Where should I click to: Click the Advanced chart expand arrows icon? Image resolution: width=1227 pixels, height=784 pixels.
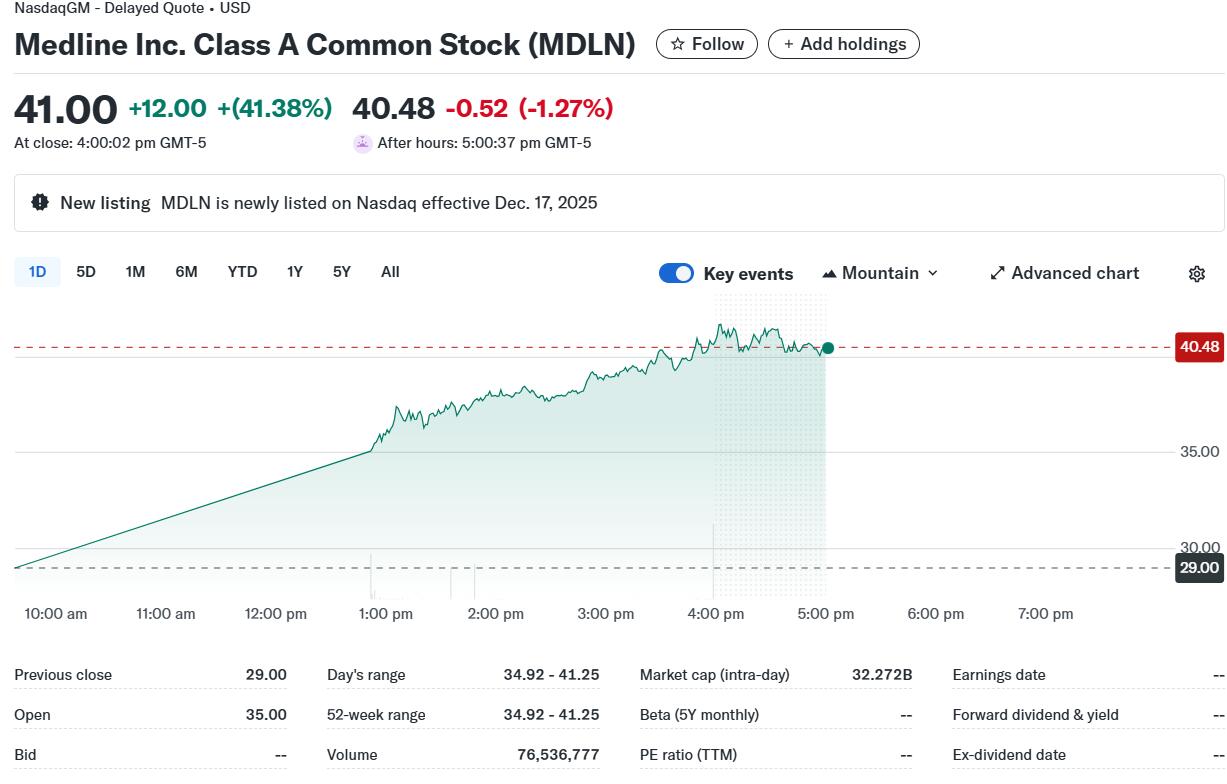point(997,273)
